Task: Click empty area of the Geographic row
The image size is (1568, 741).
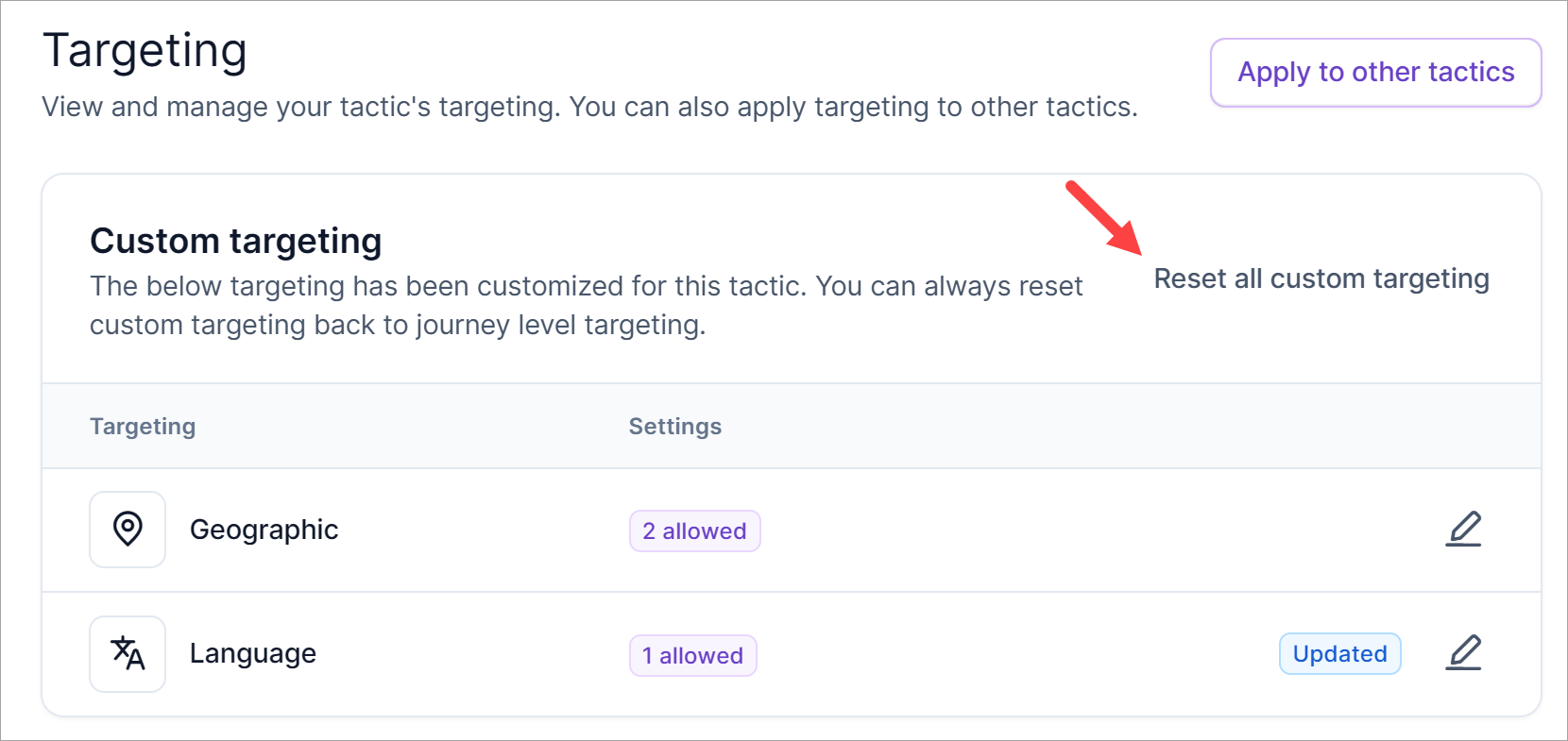Action: (1039, 530)
